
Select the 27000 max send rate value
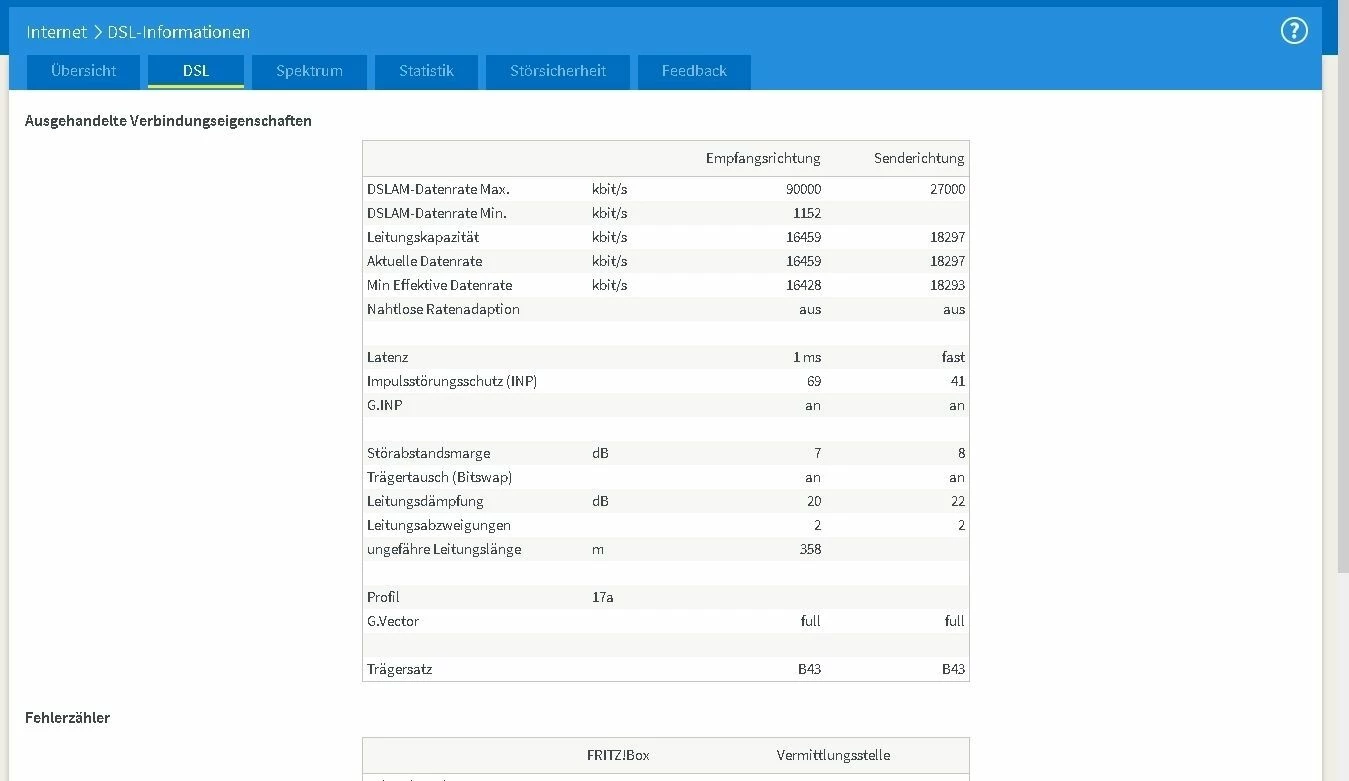[x=947, y=189]
